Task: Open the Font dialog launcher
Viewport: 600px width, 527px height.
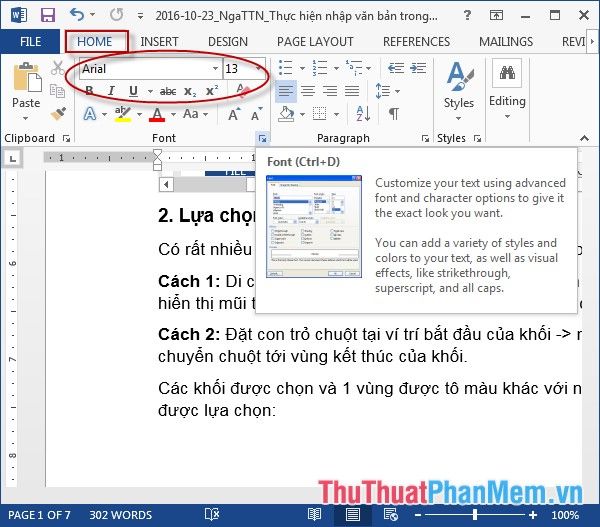Action: (262, 138)
